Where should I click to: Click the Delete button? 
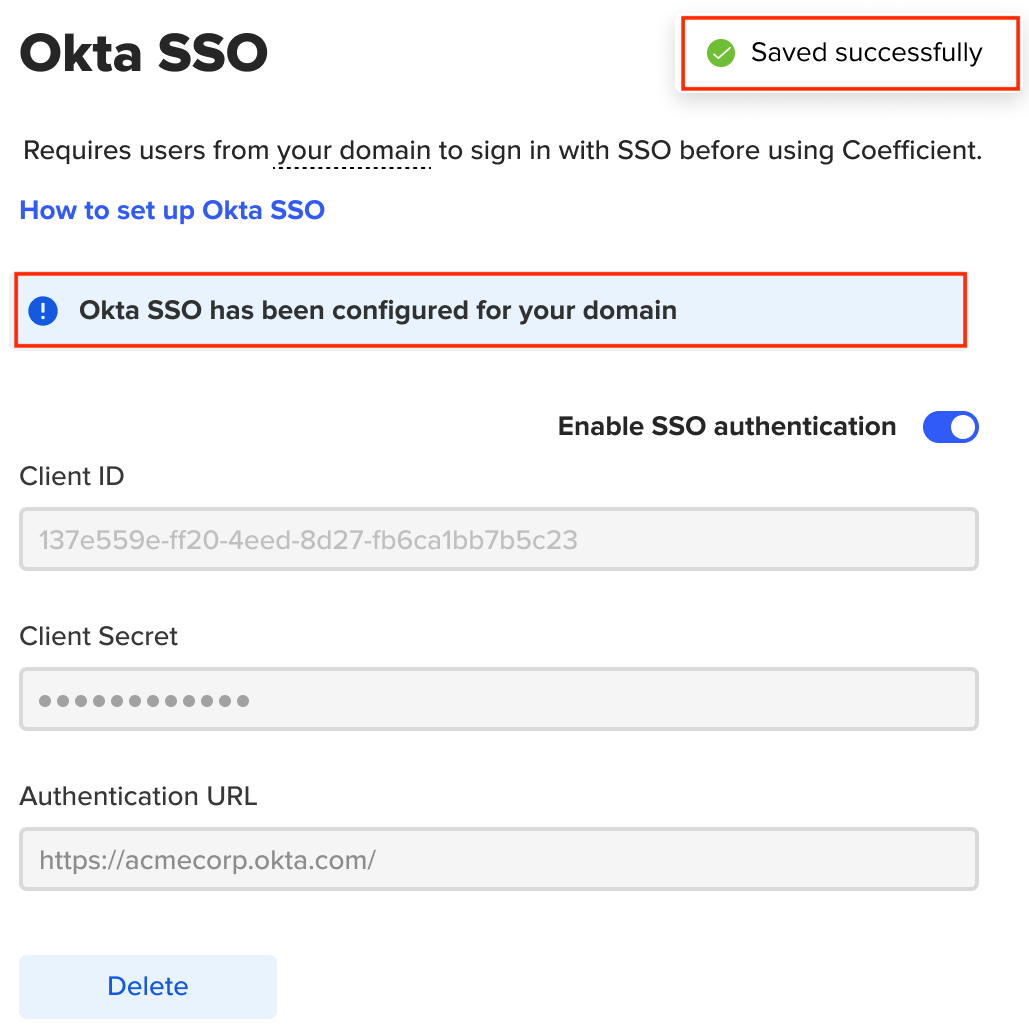(147, 986)
